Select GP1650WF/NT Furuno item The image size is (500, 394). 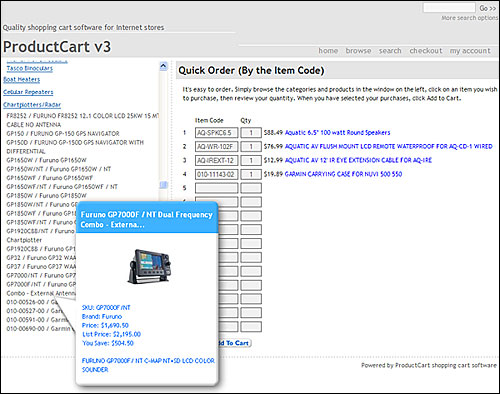(x=62, y=187)
